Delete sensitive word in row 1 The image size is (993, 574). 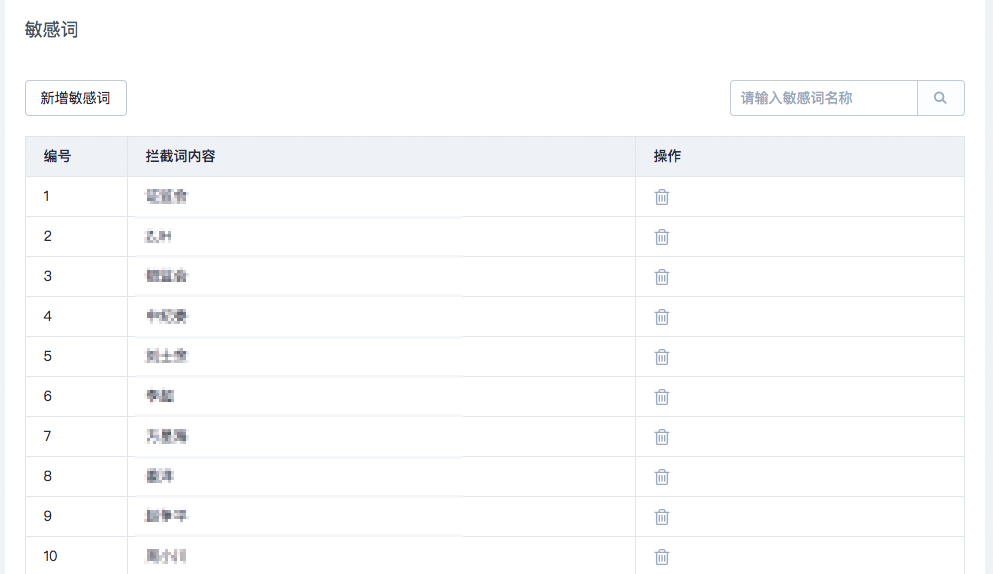click(x=661, y=197)
